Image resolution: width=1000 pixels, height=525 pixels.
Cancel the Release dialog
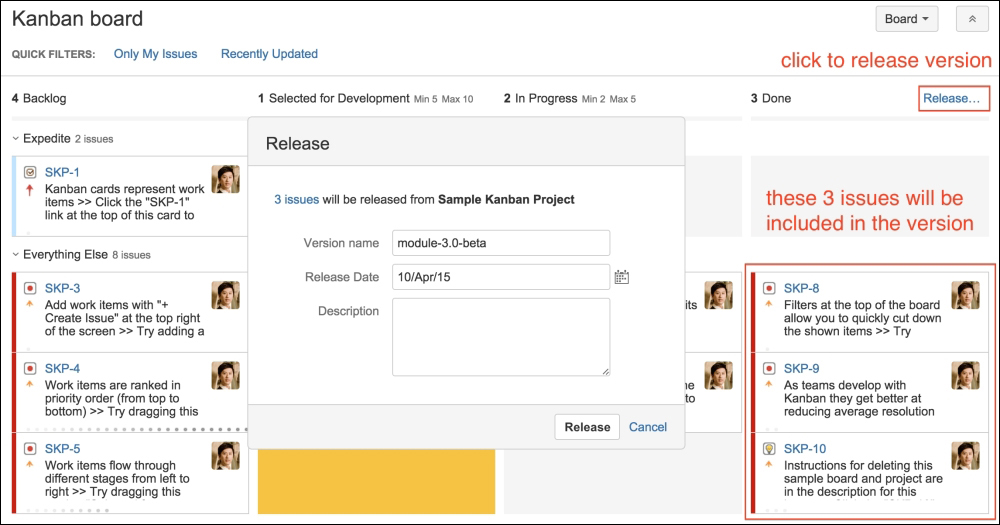(648, 427)
